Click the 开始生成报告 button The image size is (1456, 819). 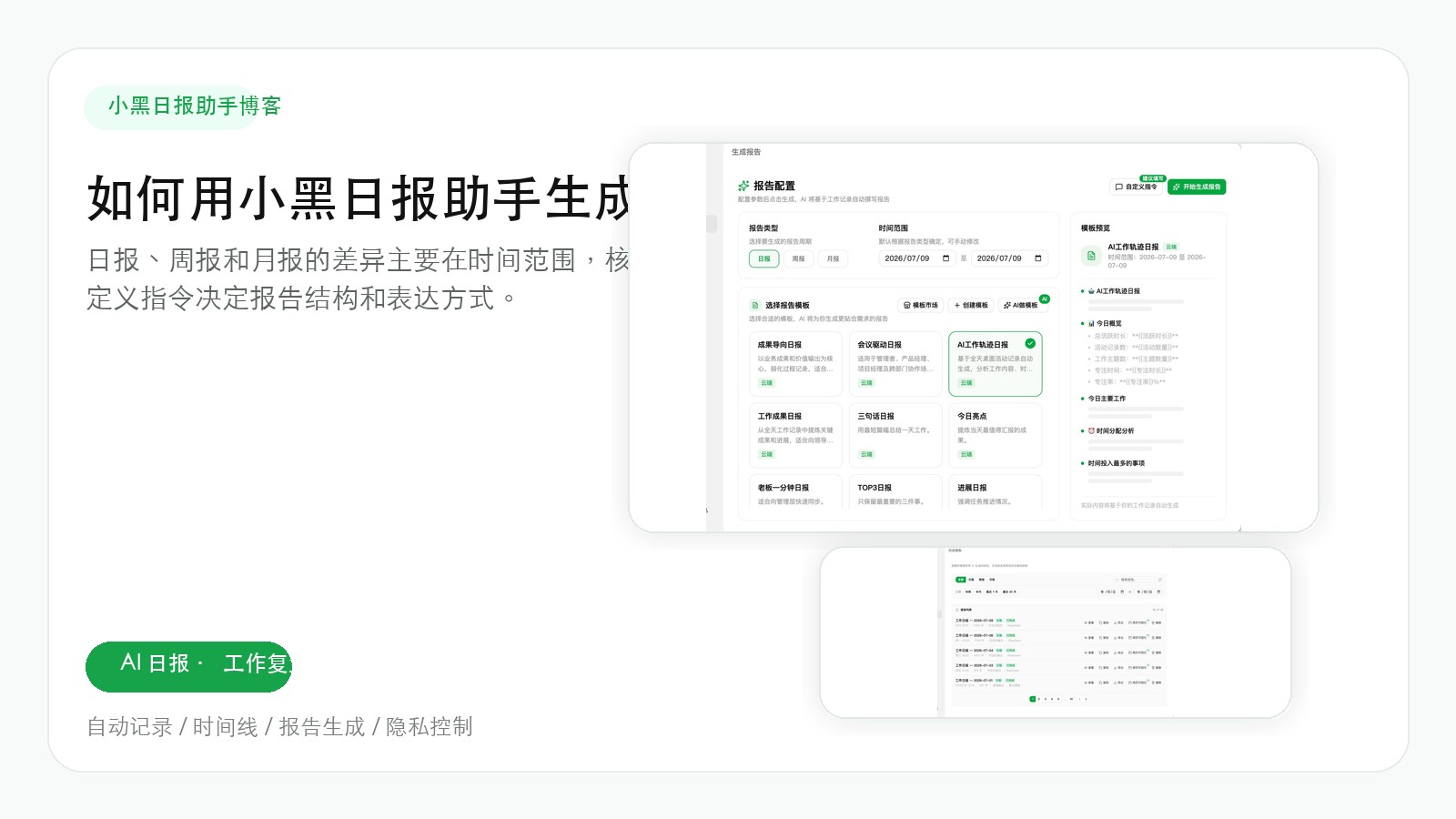1197,187
